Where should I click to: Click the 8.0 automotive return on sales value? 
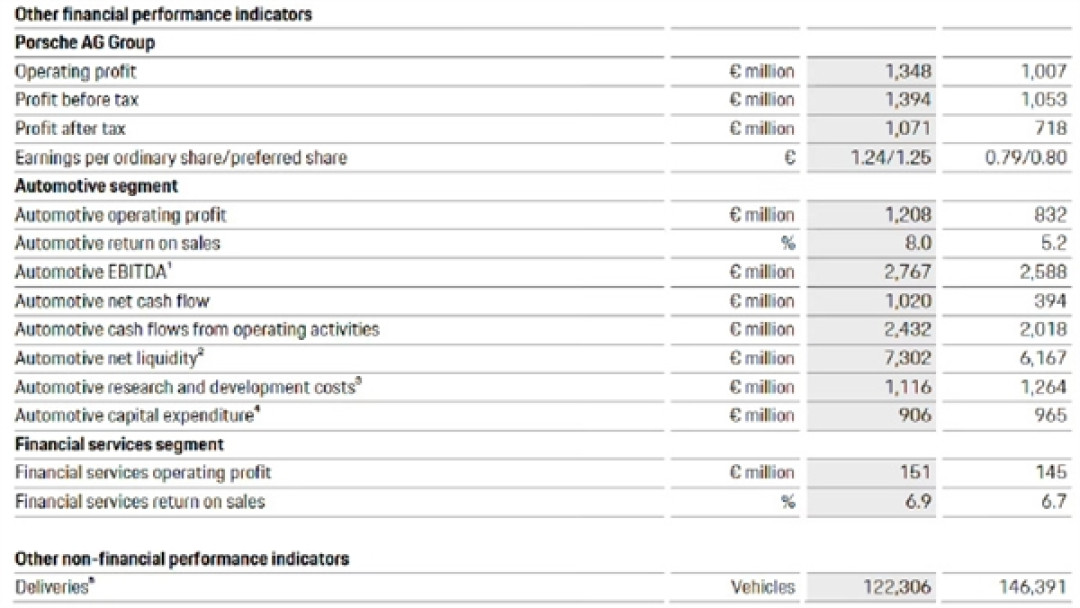click(918, 243)
